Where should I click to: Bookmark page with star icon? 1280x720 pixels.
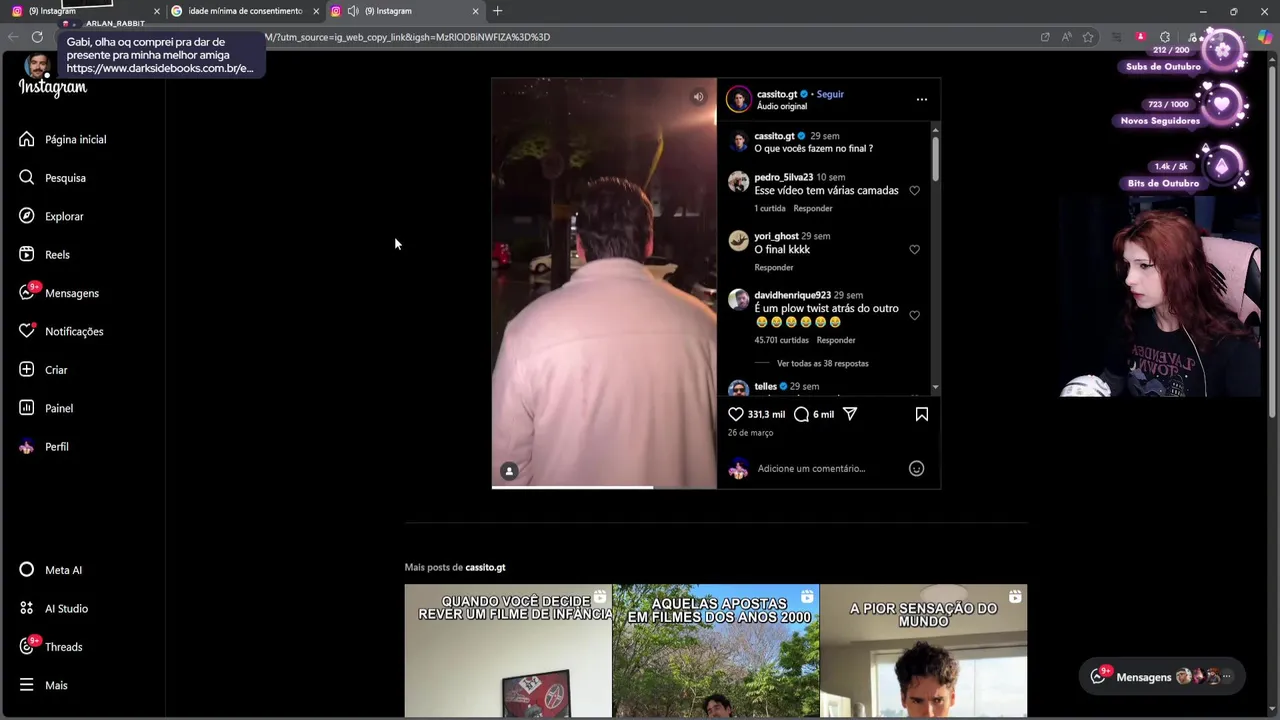coord(1088,37)
